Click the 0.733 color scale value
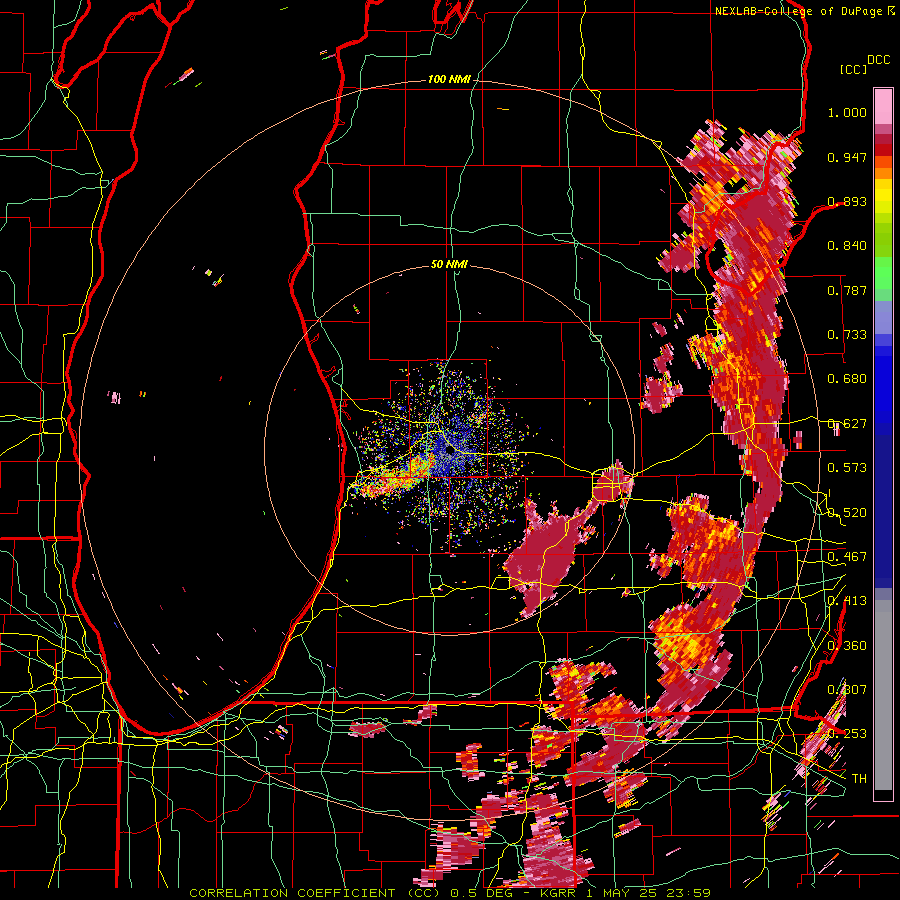This screenshot has height=900, width=900. 847,335
